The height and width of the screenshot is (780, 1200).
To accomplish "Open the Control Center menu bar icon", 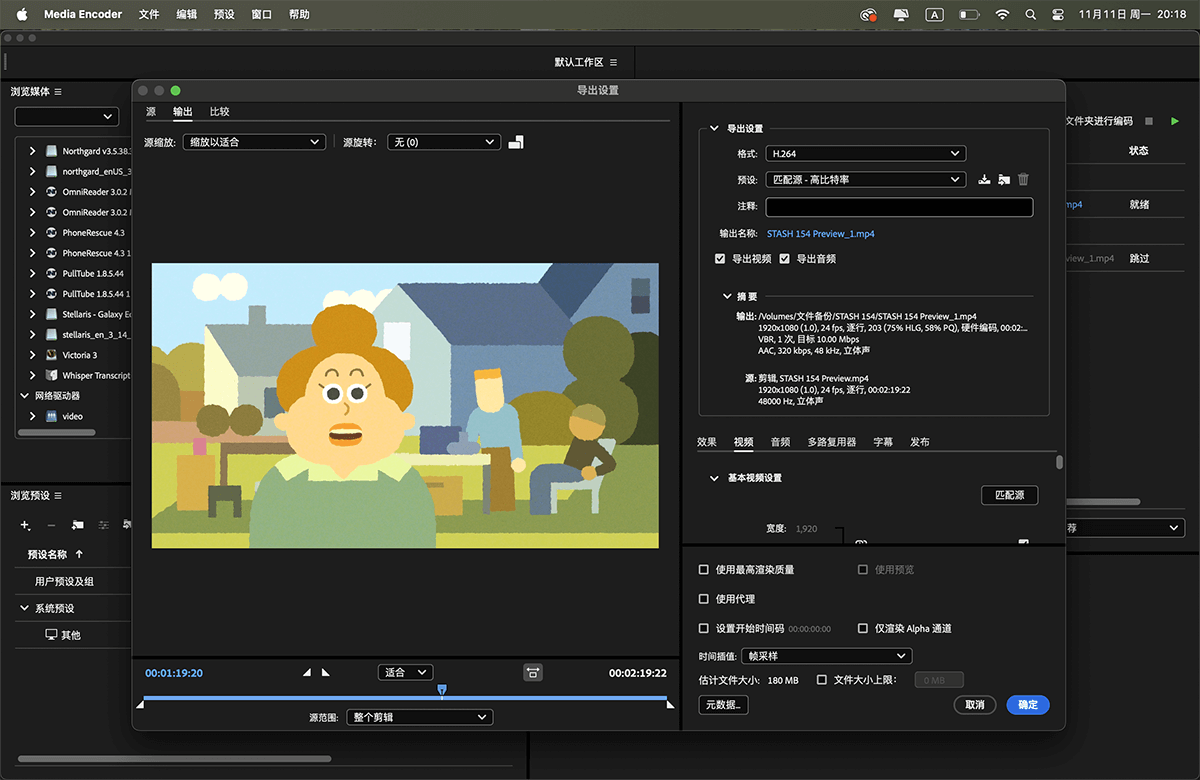I will [x=1058, y=15].
